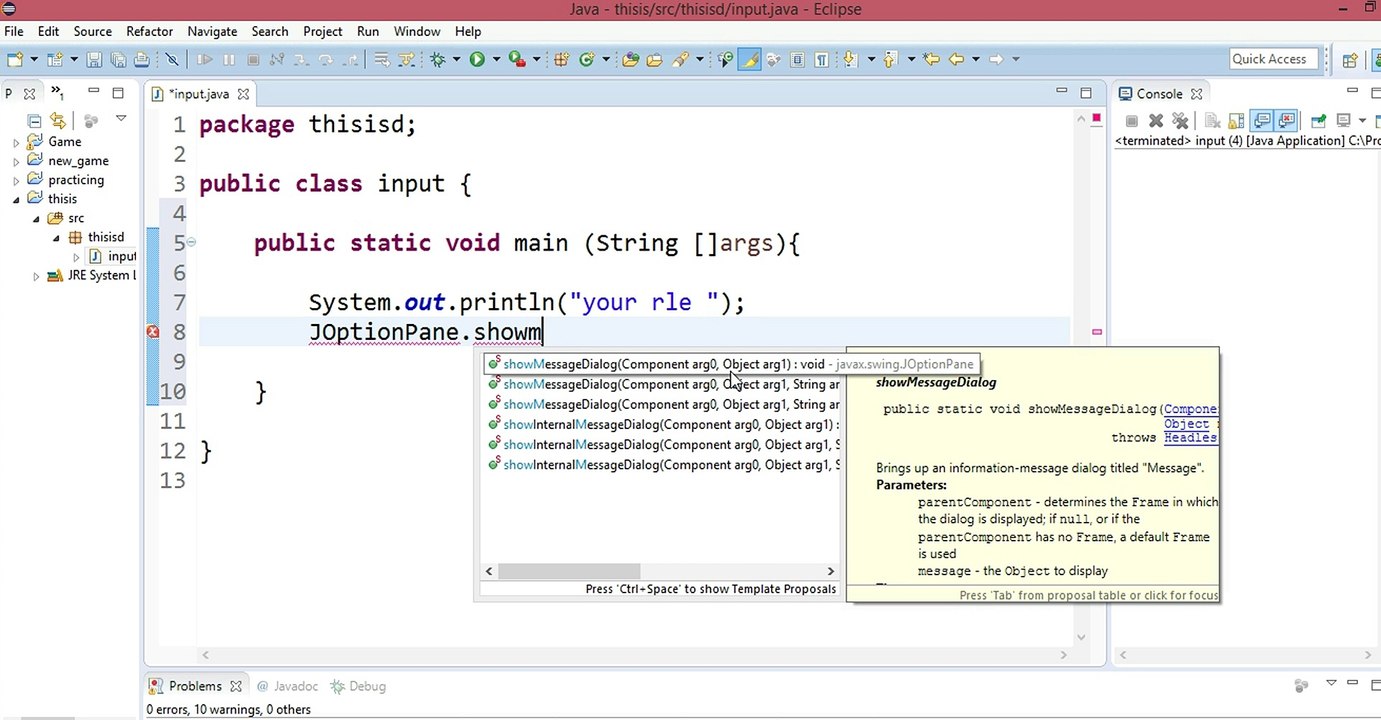This screenshot has width=1381, height=720.
Task: Open the New Java Class dropdown arrow
Action: point(606,59)
